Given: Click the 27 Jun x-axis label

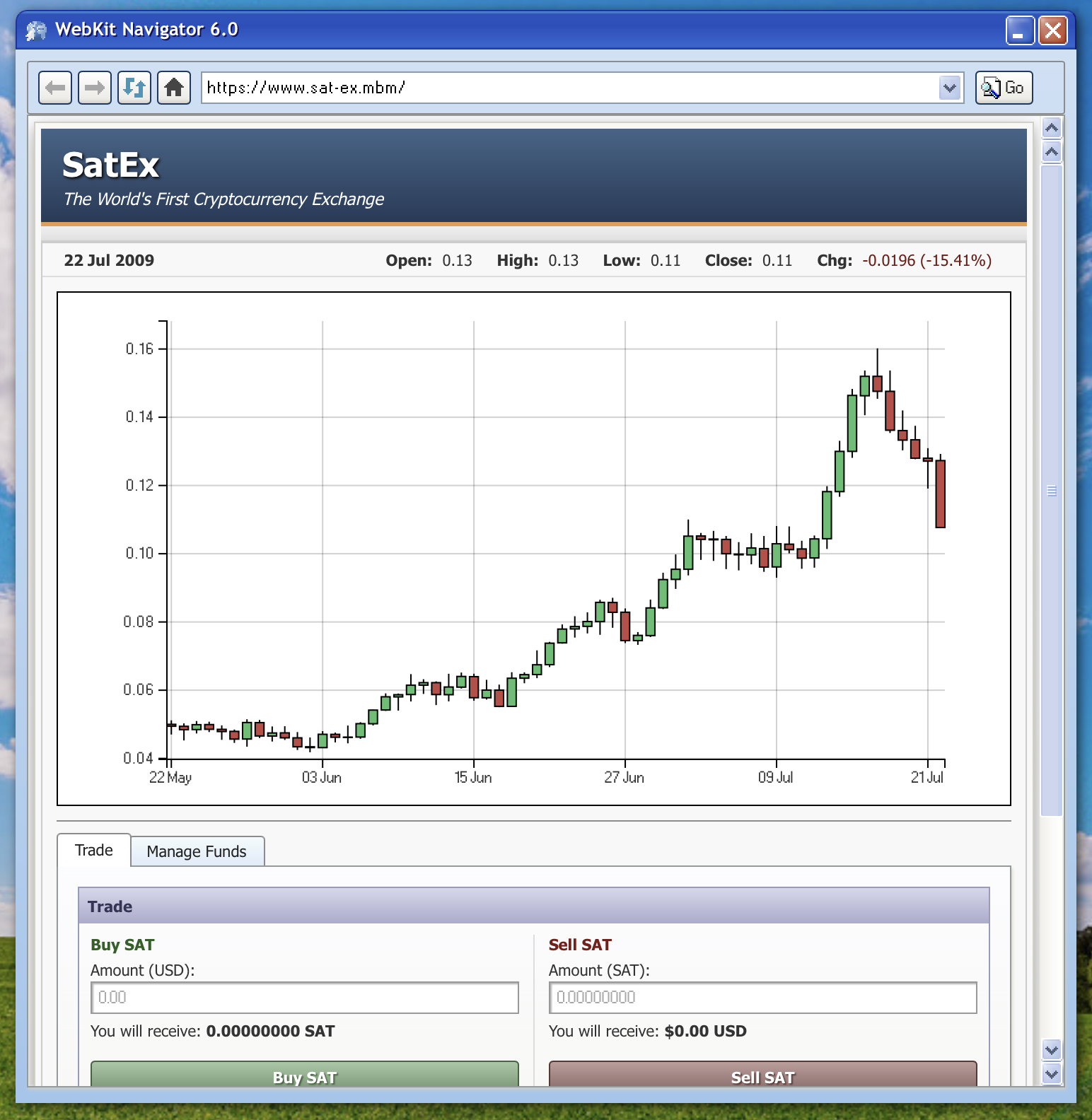Looking at the screenshot, I should pos(625,777).
